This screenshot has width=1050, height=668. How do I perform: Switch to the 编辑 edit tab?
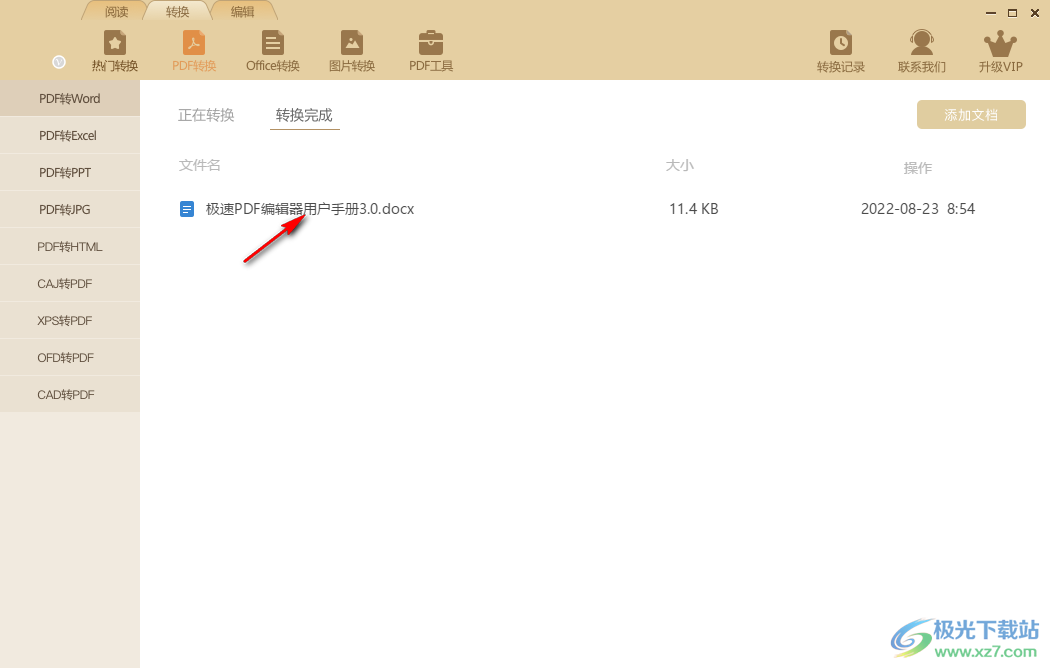pos(242,11)
